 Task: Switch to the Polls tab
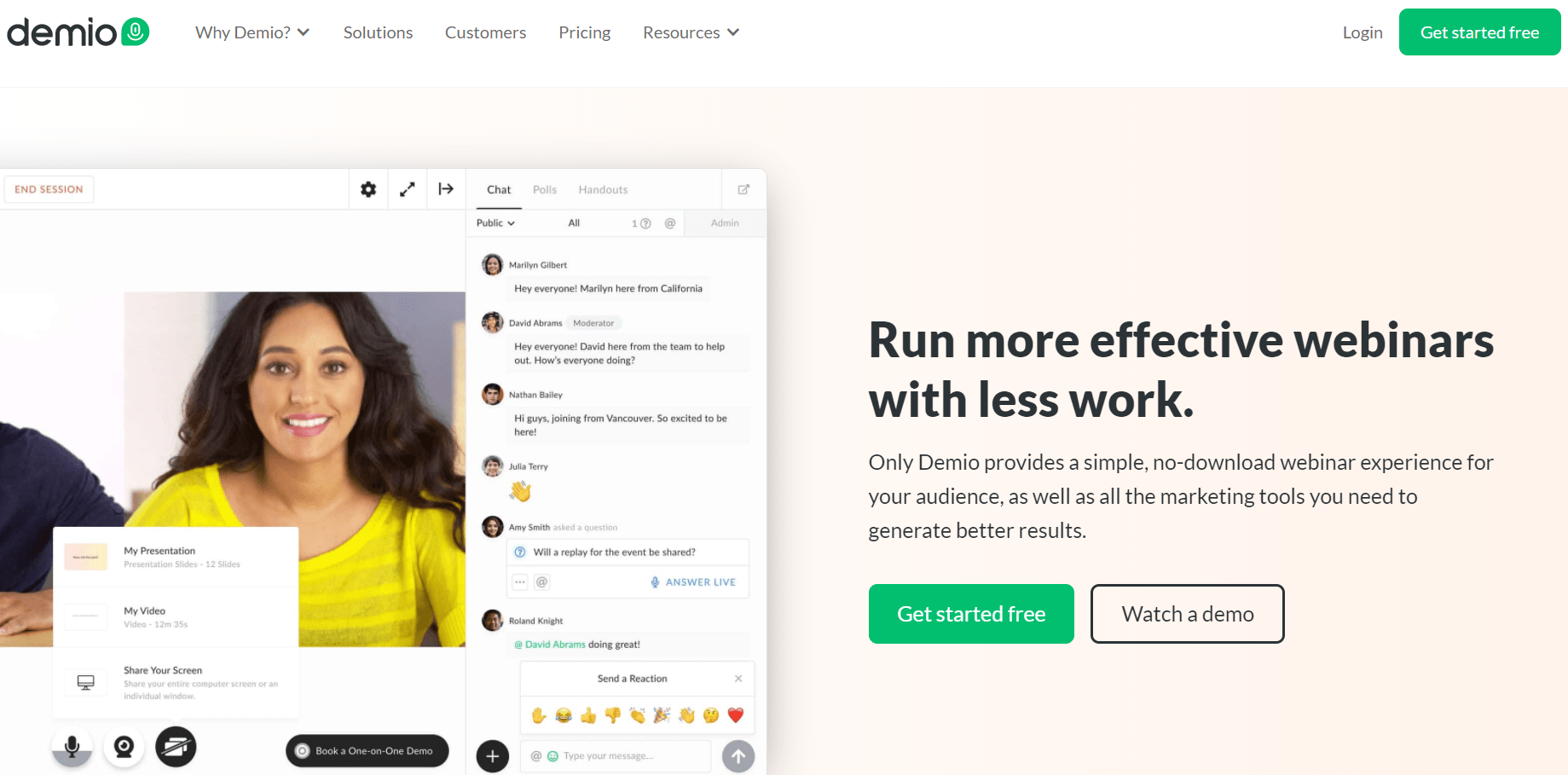pos(545,189)
